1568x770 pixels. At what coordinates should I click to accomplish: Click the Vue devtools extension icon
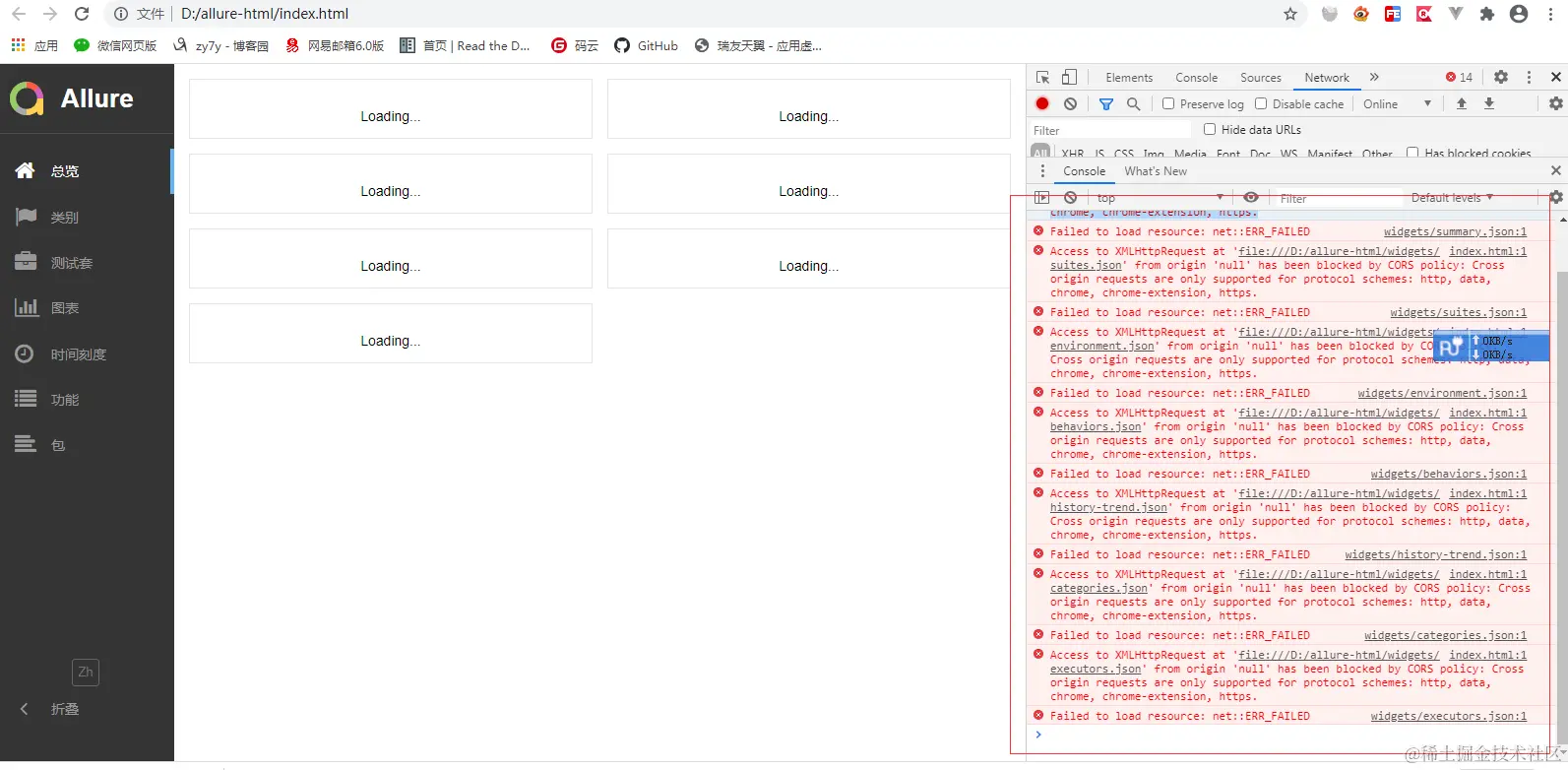point(1456,14)
